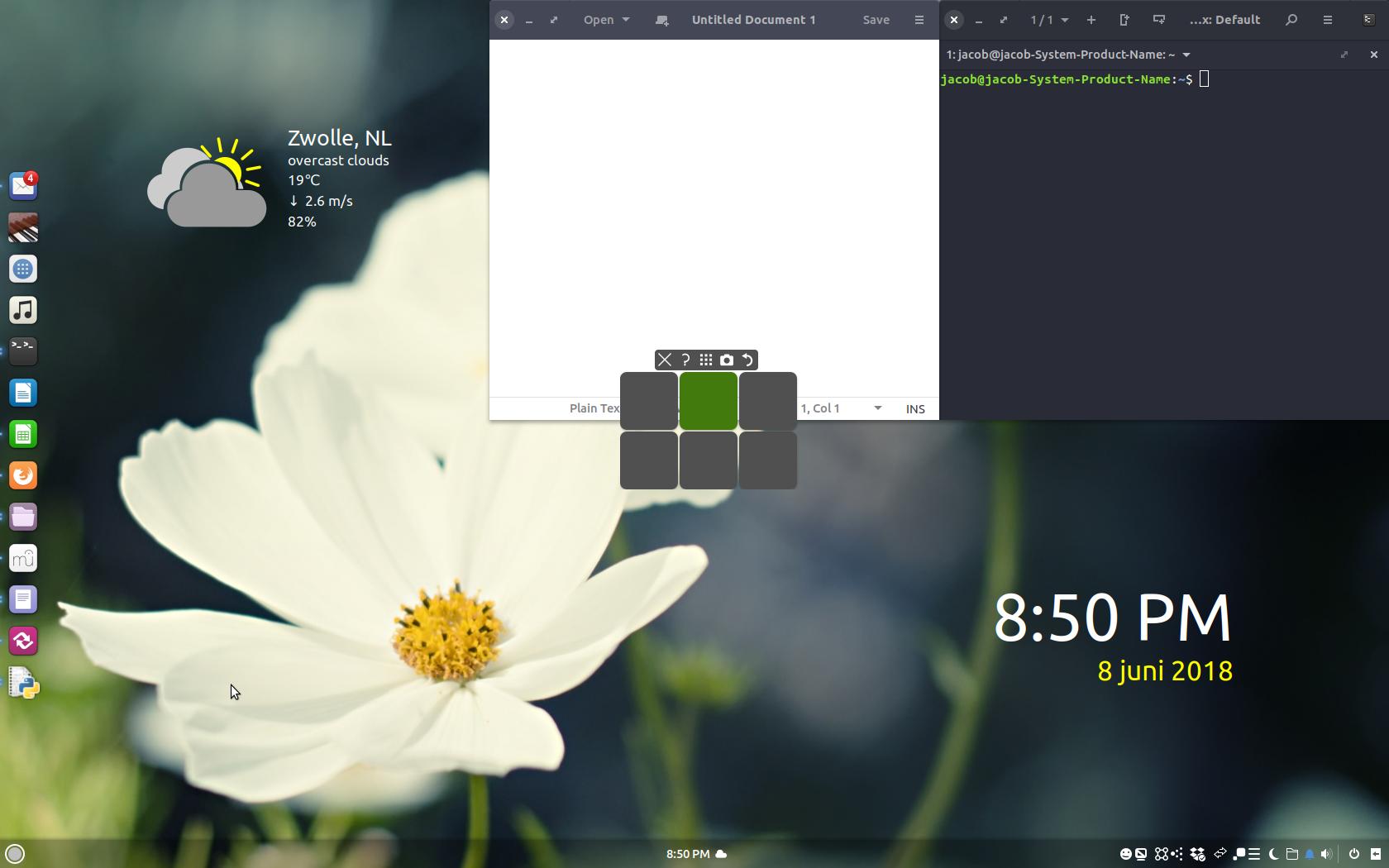
Task: Expand the 1/1 terminal tab switcher dropdown
Action: 1065,20
